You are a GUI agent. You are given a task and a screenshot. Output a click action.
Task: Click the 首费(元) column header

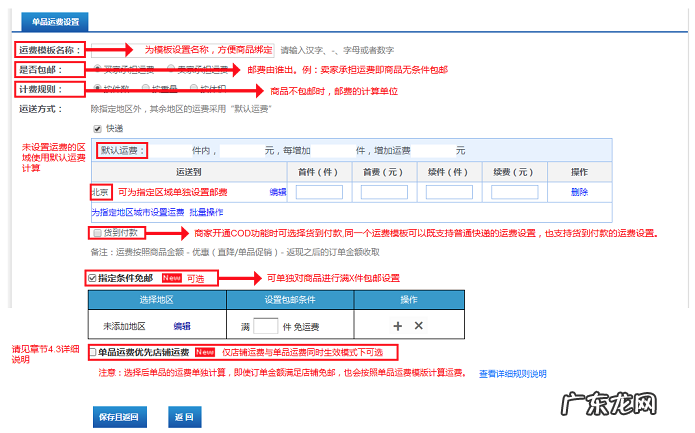(x=383, y=172)
